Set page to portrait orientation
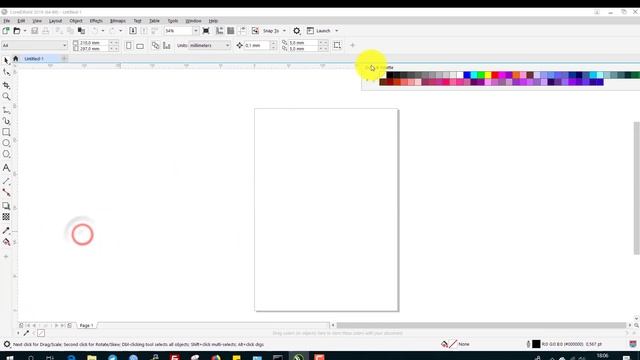The image size is (640, 360). [129, 45]
